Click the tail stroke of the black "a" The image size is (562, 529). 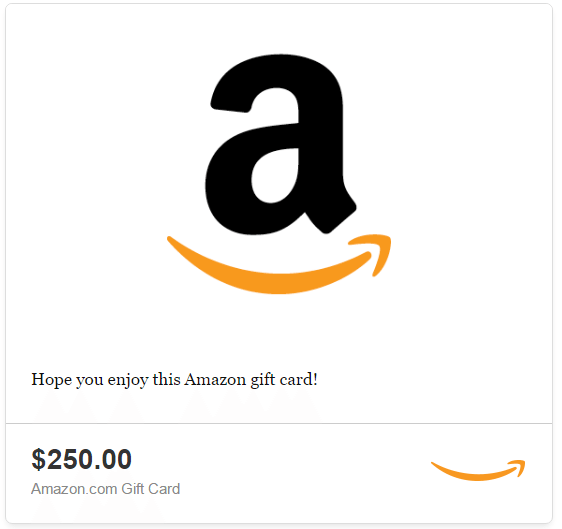tap(332, 213)
